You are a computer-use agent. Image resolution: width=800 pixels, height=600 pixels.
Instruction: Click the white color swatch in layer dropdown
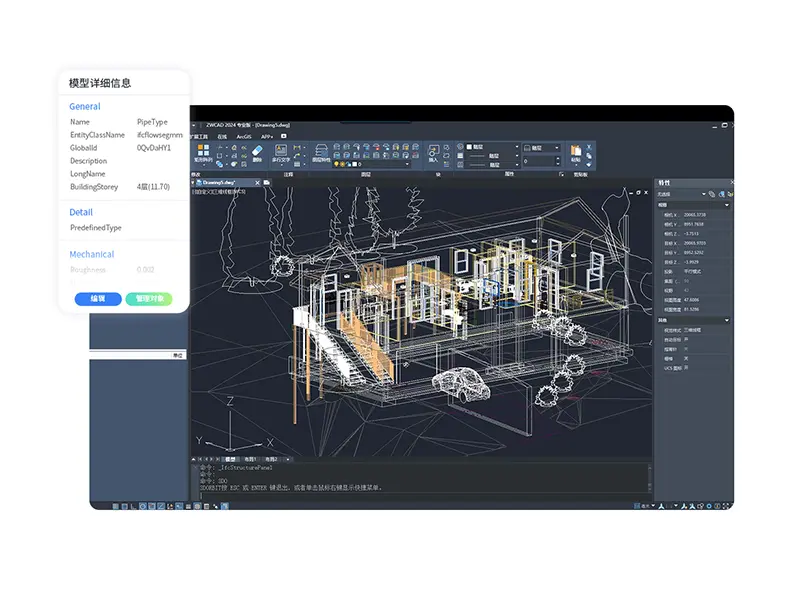tap(354, 164)
